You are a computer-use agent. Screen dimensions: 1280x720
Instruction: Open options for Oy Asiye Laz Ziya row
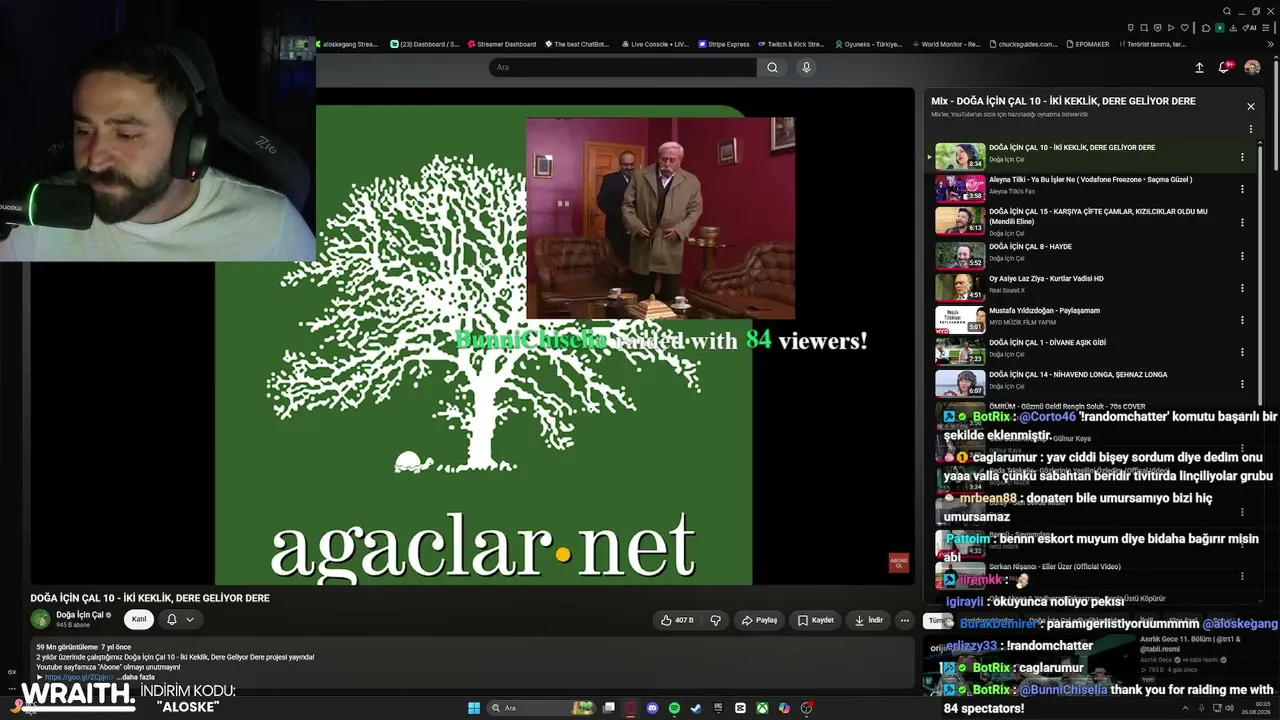tap(1242, 288)
